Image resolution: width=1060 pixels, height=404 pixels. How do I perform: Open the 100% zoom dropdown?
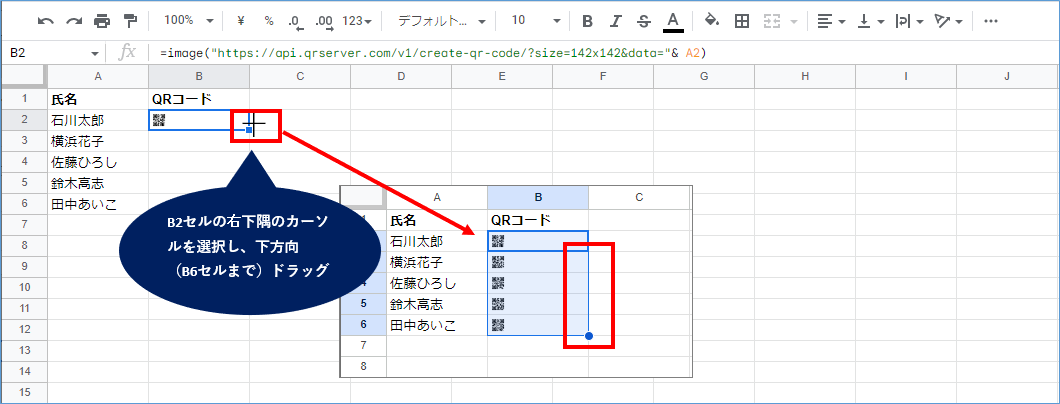[x=189, y=21]
